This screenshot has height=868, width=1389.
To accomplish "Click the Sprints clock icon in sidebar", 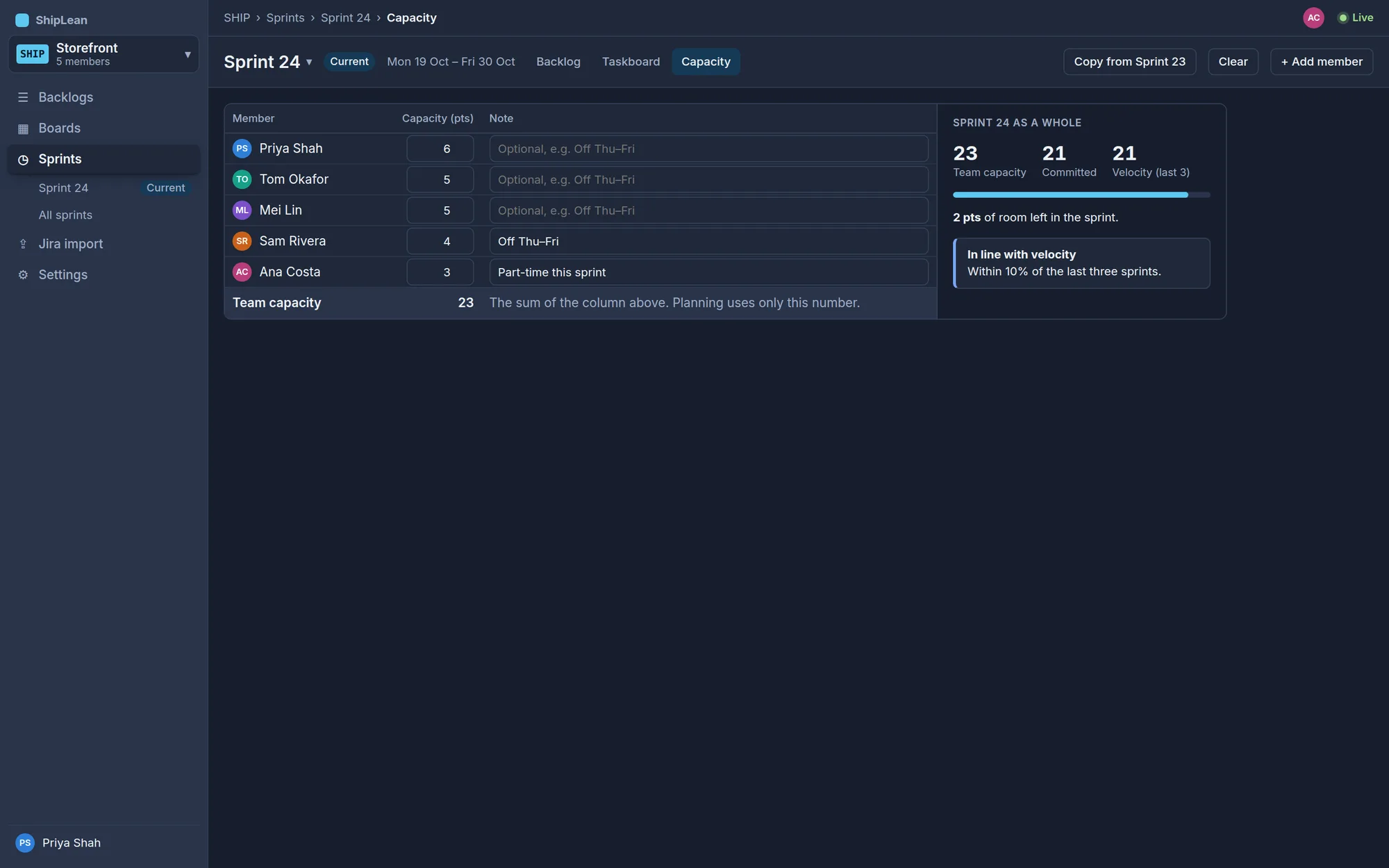I will click(23, 160).
